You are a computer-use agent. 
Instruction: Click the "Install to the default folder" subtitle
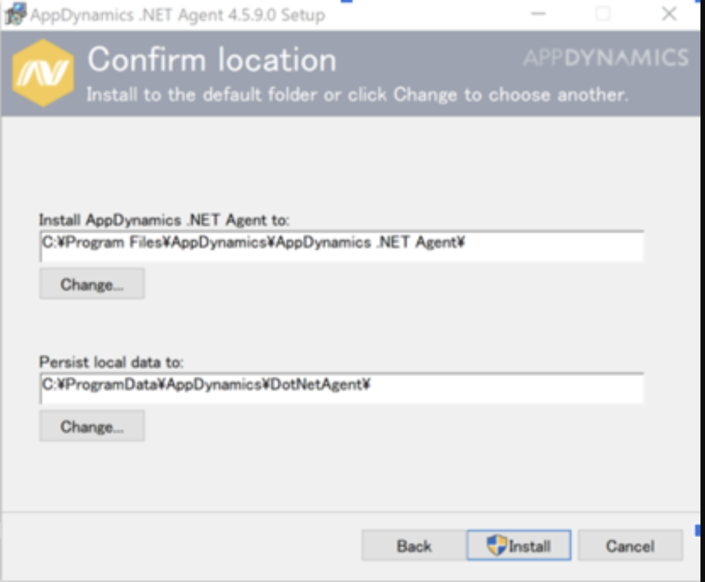coord(357,96)
